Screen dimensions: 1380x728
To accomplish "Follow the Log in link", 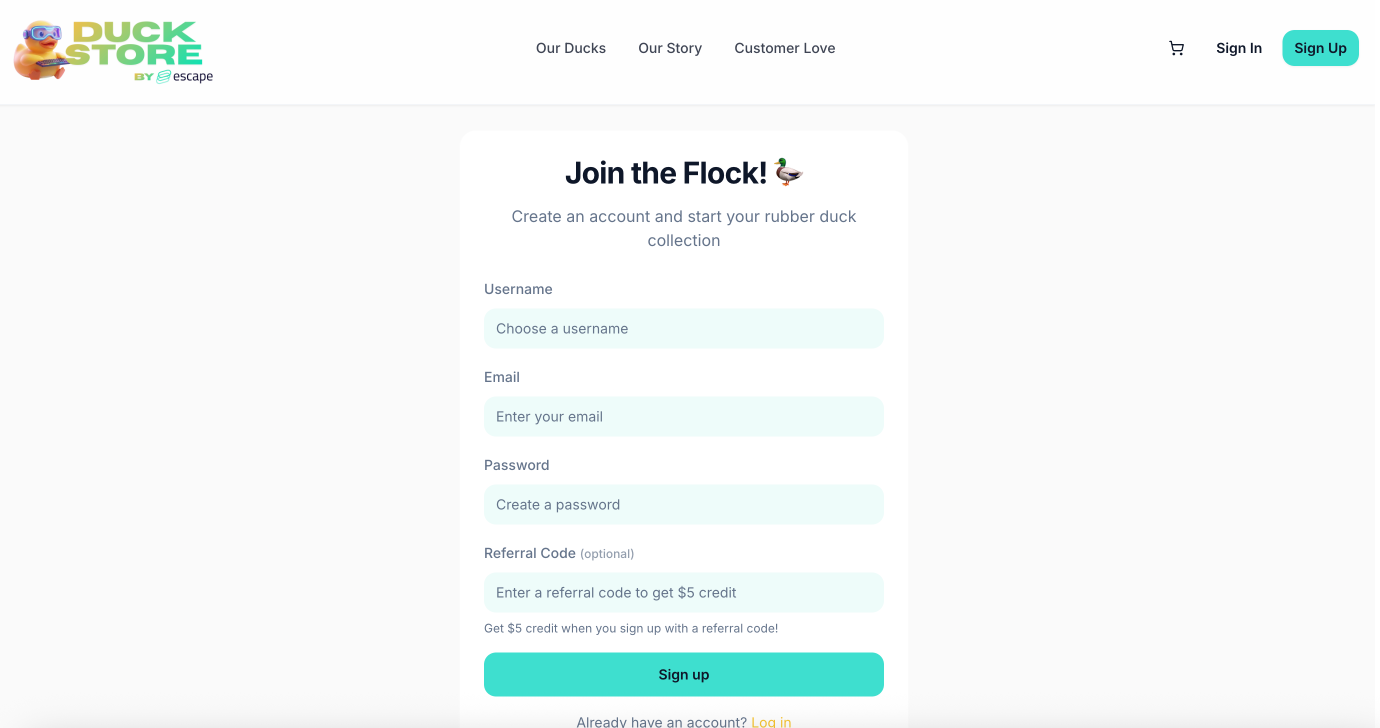I will pyautogui.click(x=771, y=721).
